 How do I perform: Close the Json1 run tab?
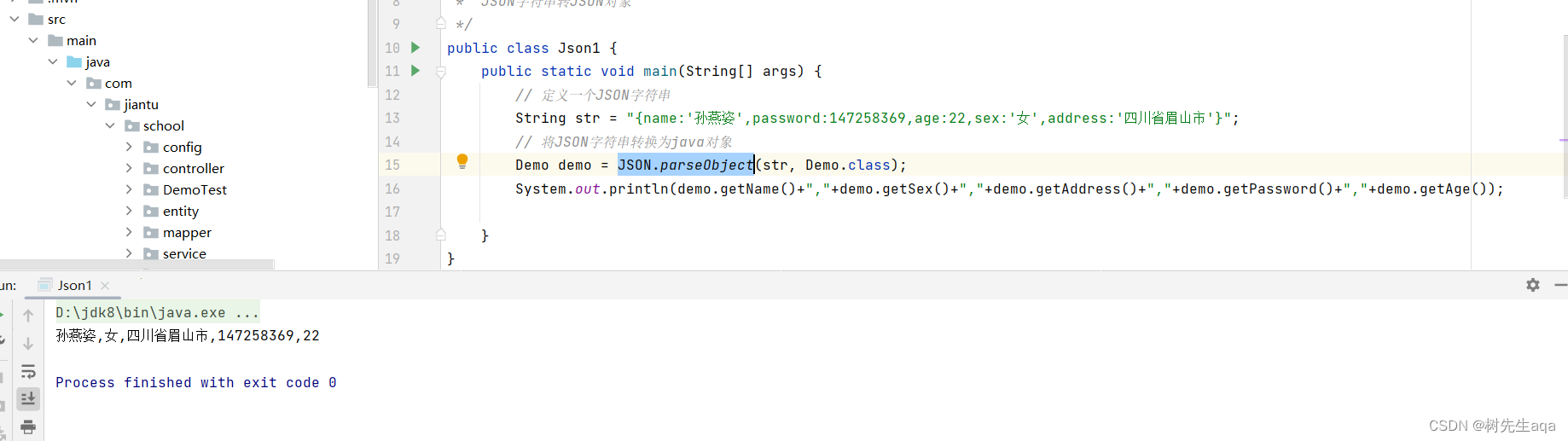(x=105, y=286)
